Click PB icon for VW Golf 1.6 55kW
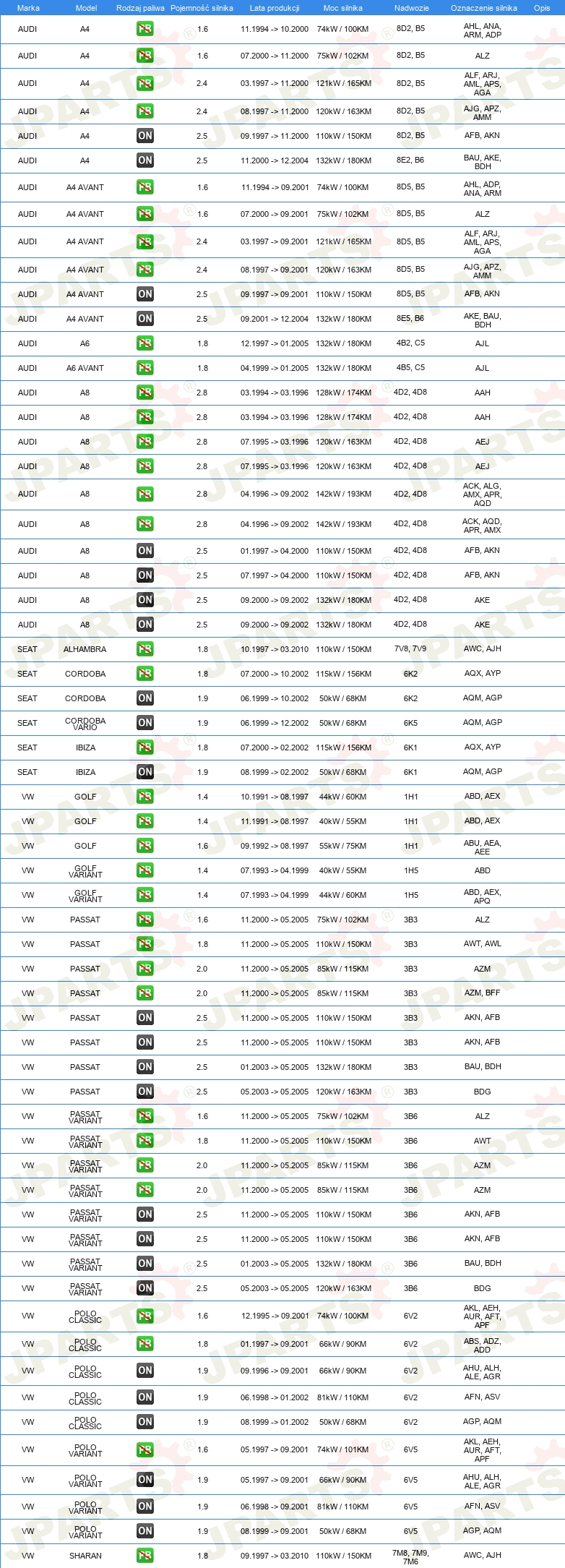Viewport: 565px width, 1568px height. pyautogui.click(x=145, y=846)
